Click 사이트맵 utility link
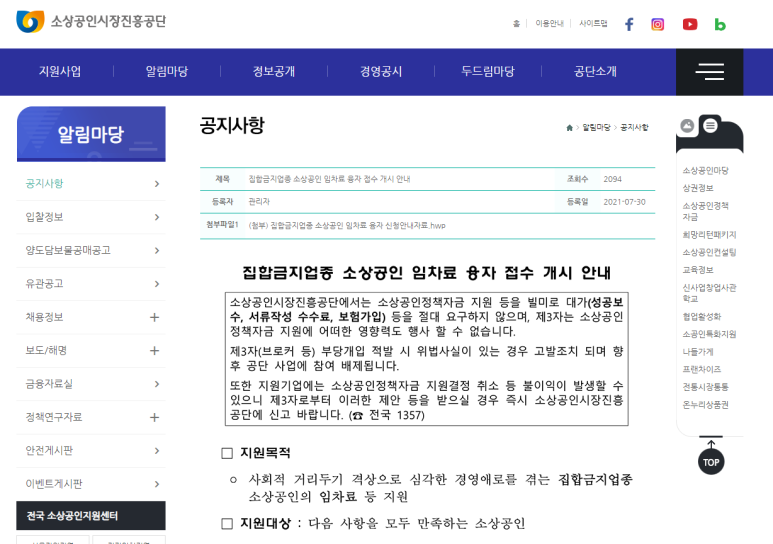 (x=593, y=23)
